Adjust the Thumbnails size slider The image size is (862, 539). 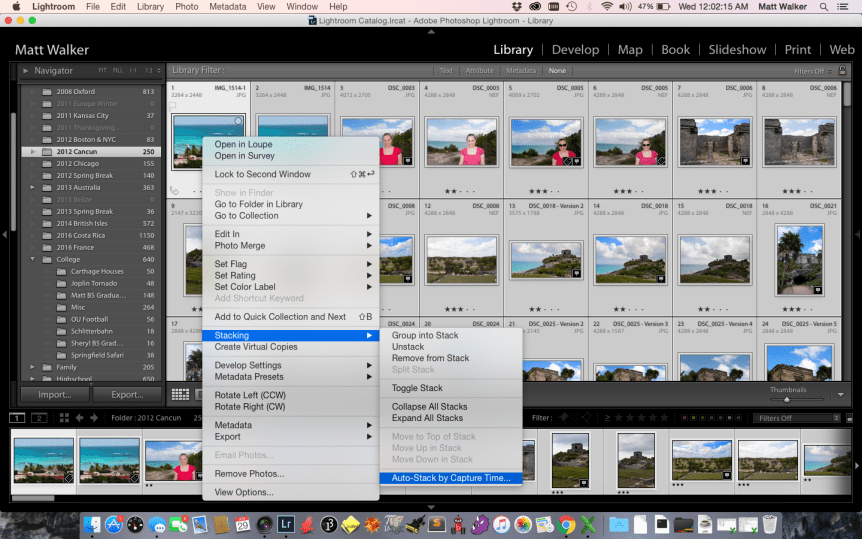788,399
